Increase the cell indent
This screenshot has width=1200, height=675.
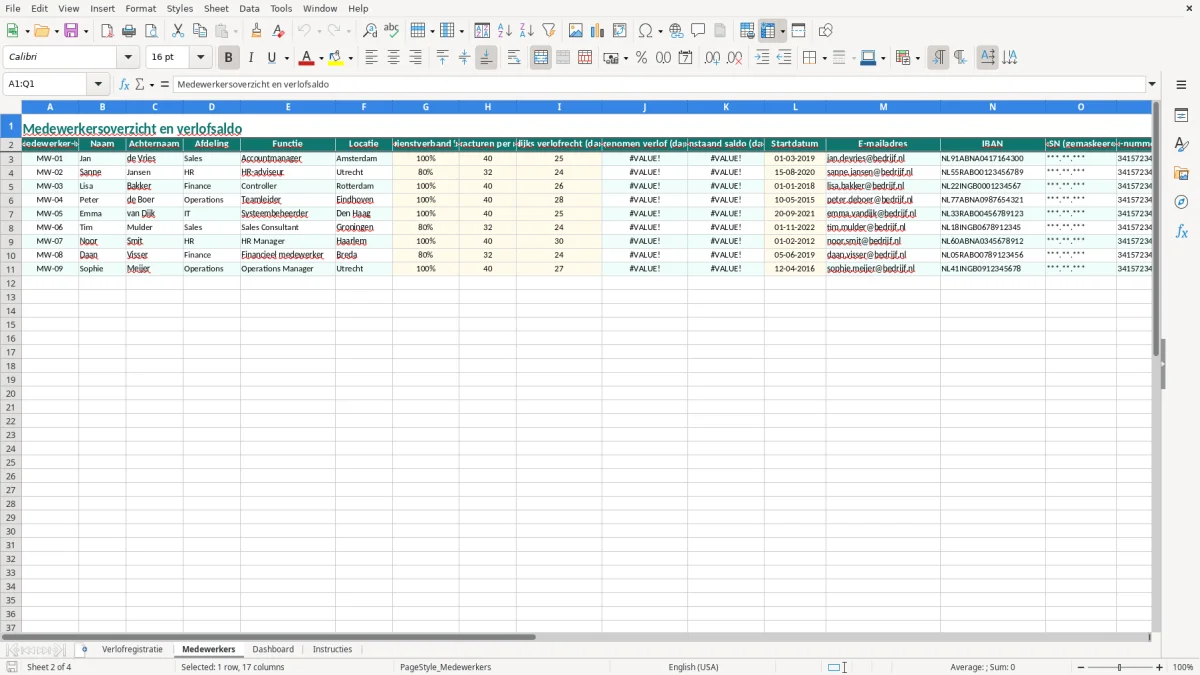[762, 58]
